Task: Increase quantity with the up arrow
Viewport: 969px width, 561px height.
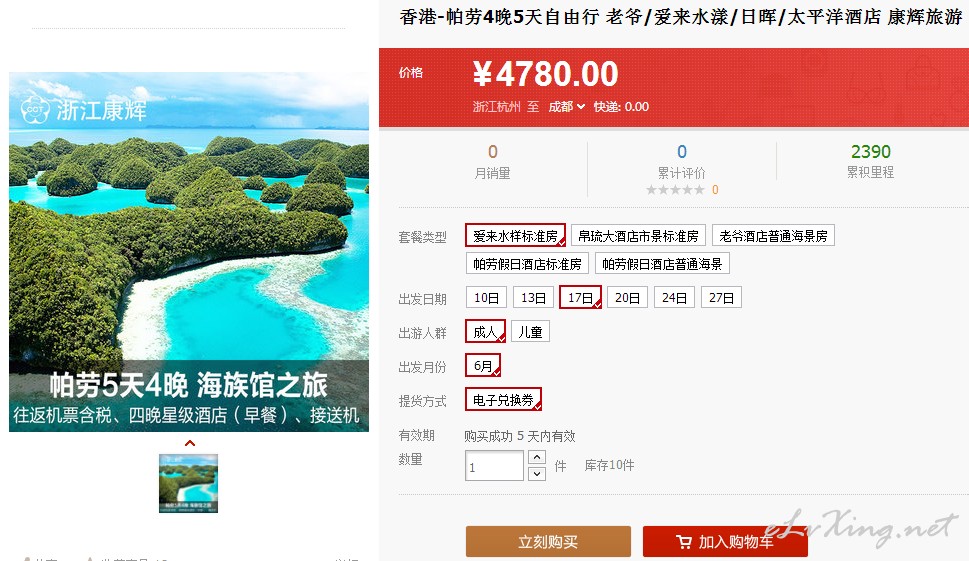Action: pos(537,457)
